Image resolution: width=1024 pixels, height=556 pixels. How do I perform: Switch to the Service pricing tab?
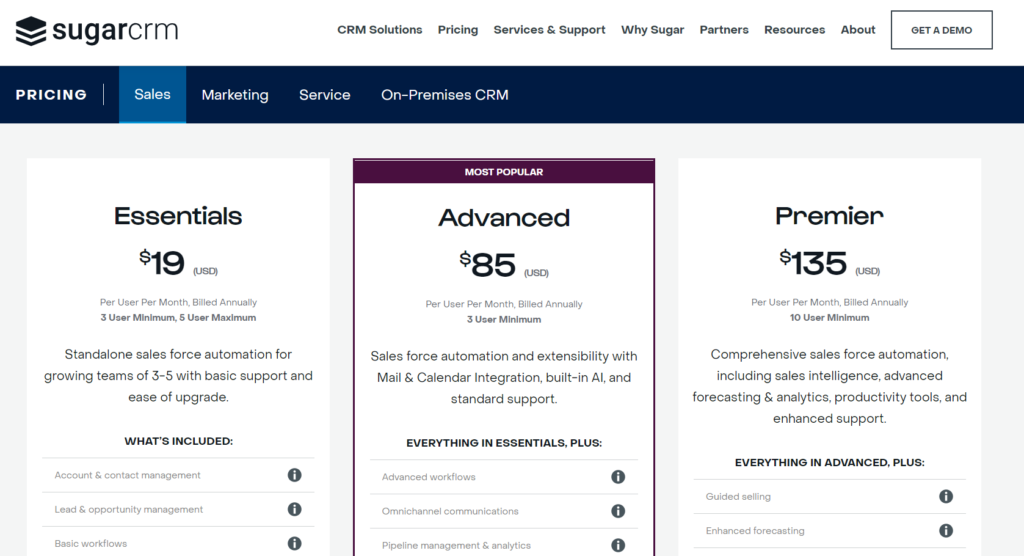click(325, 95)
